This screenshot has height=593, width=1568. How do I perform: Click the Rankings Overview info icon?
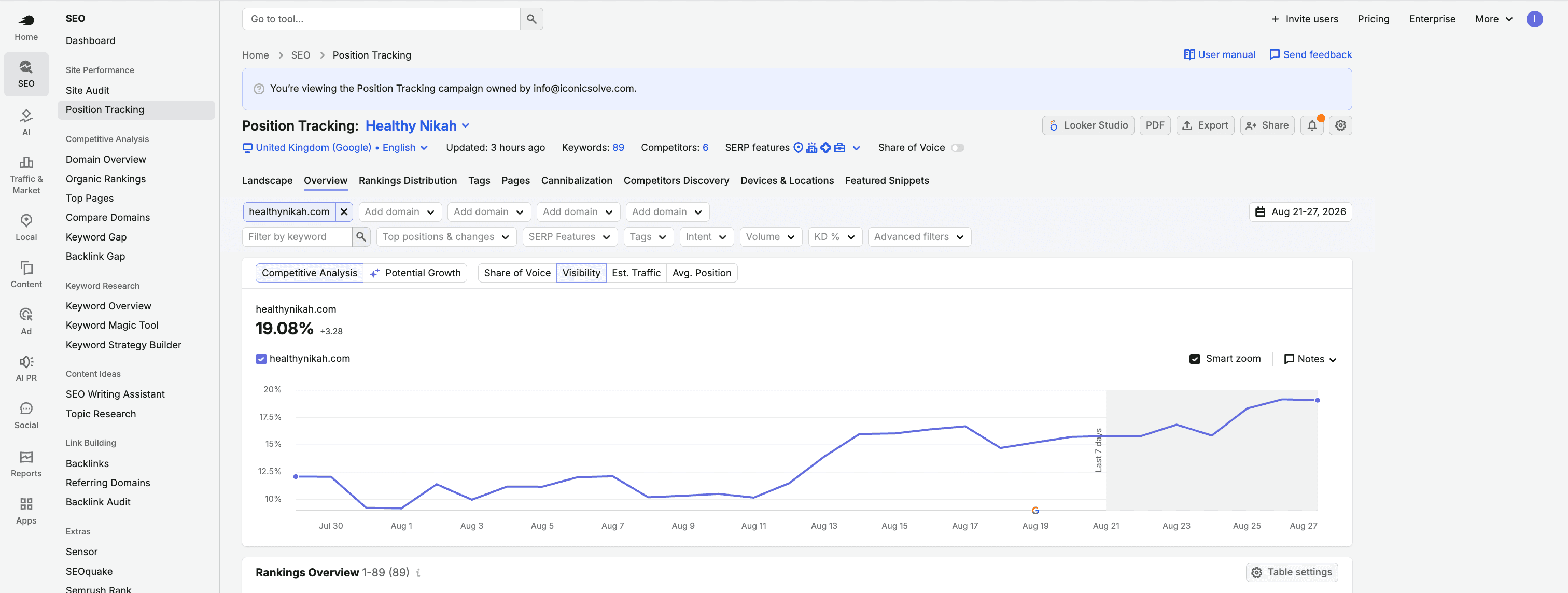coord(418,572)
